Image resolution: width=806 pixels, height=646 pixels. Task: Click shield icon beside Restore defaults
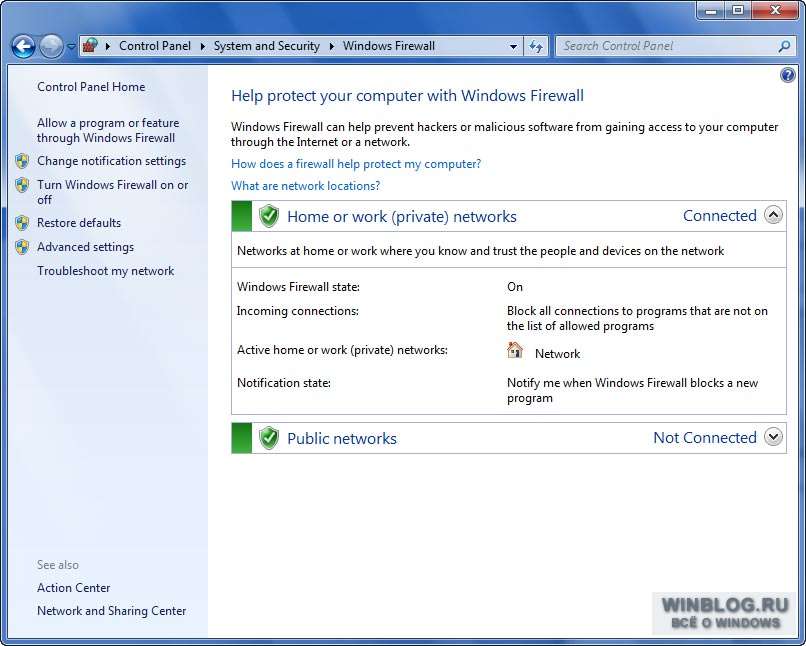(22, 223)
